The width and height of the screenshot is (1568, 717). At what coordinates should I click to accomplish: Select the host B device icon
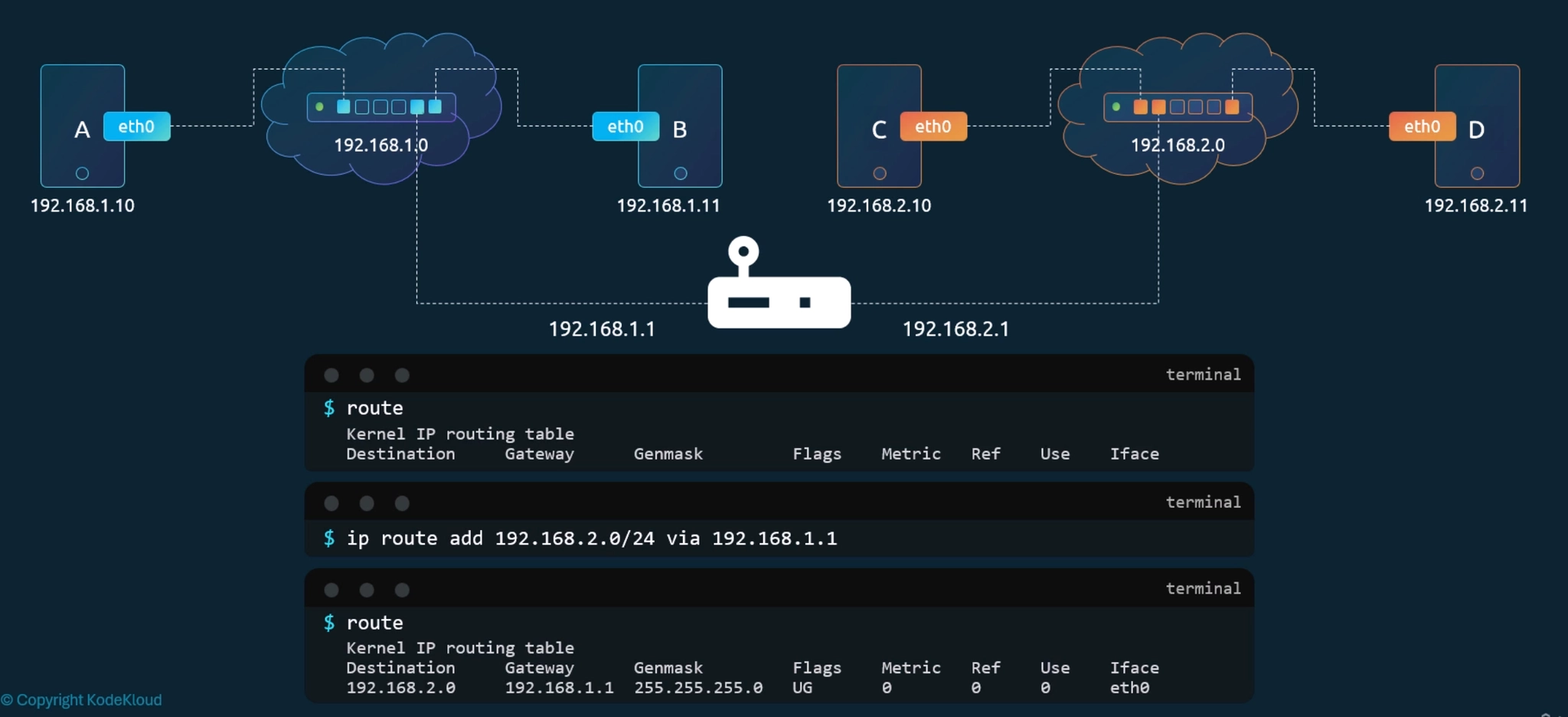680,126
